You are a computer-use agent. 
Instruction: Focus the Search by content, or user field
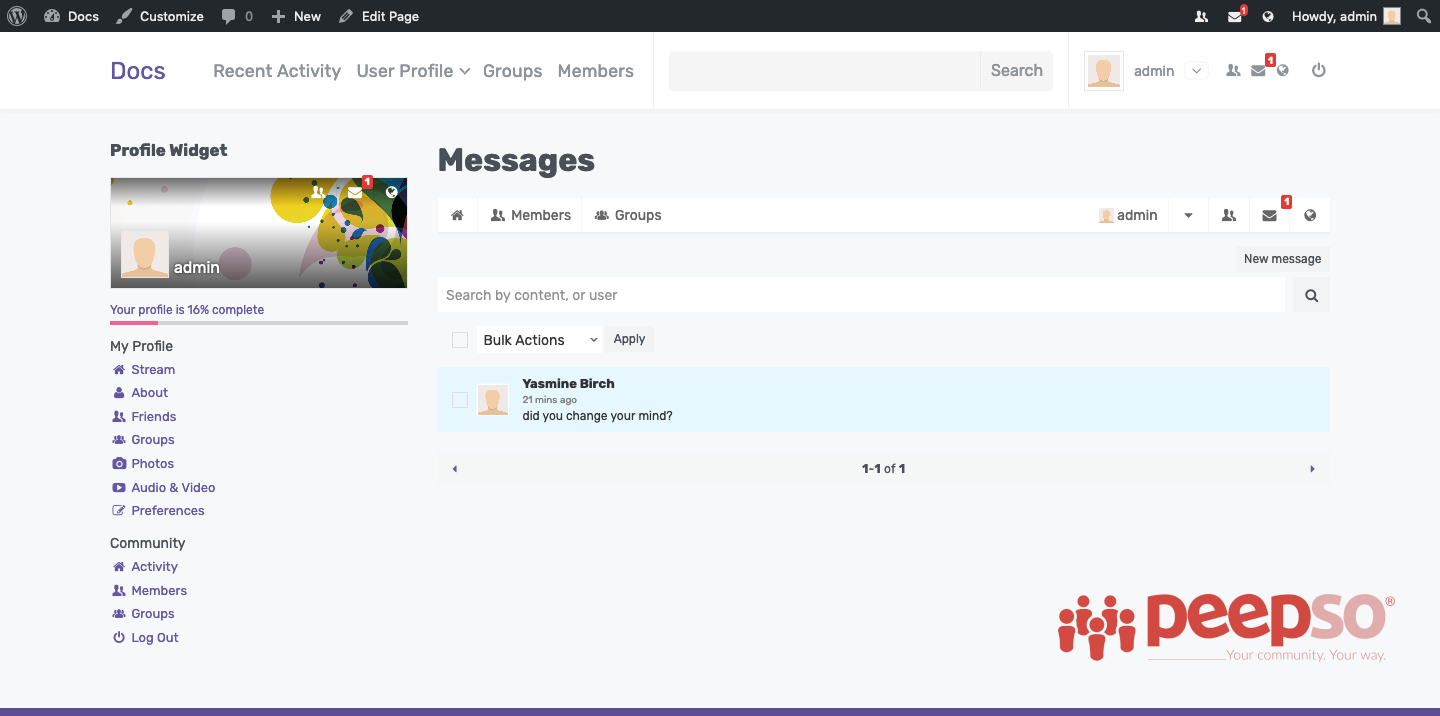[x=861, y=295]
